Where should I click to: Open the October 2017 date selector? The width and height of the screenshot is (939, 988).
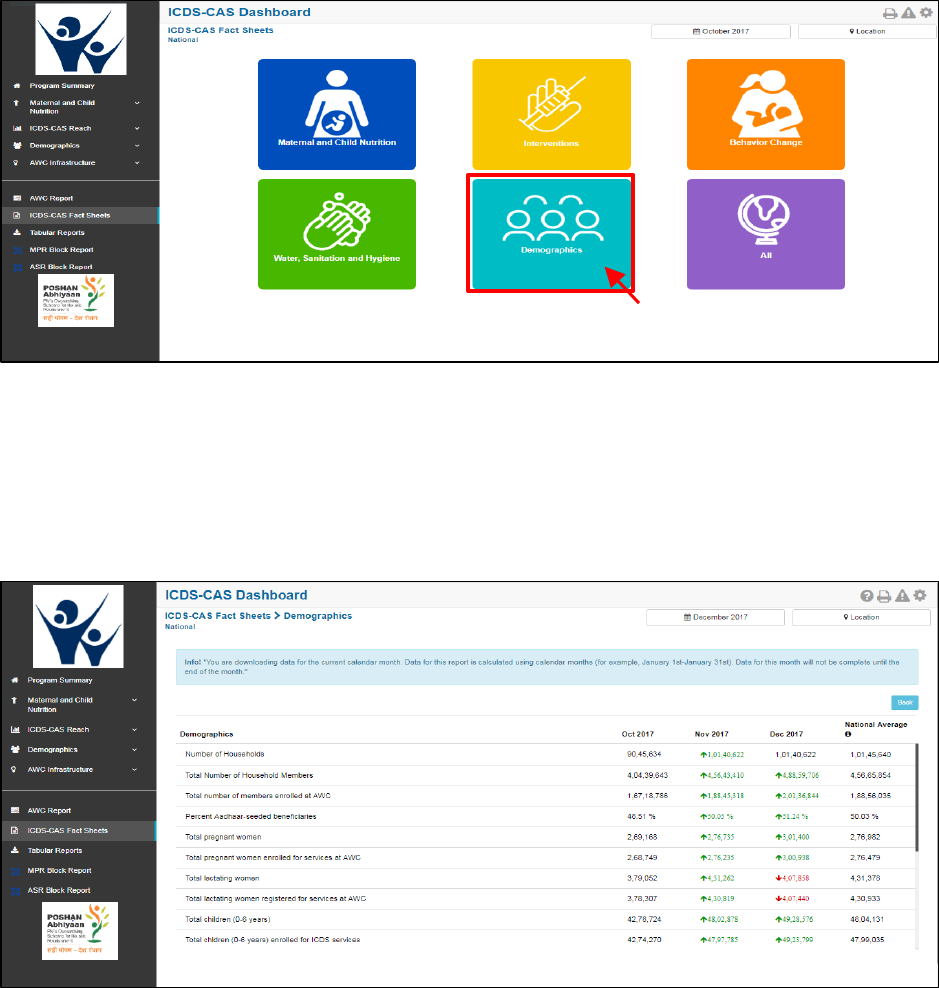pyautogui.click(x=721, y=32)
